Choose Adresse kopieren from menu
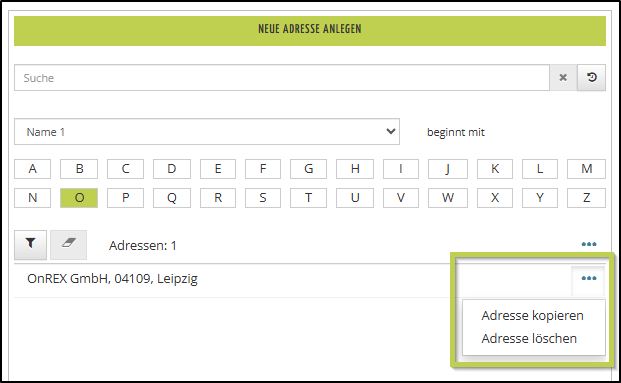 [532, 316]
